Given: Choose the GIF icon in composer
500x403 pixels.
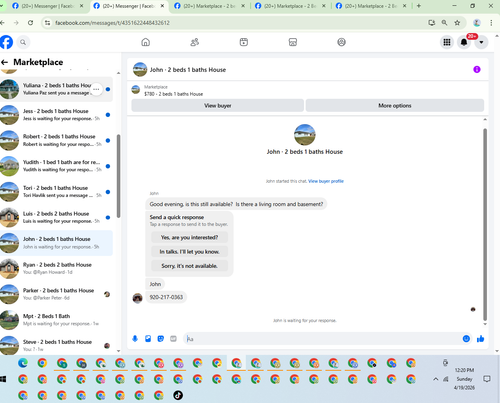Looking at the screenshot, I should [x=173, y=339].
